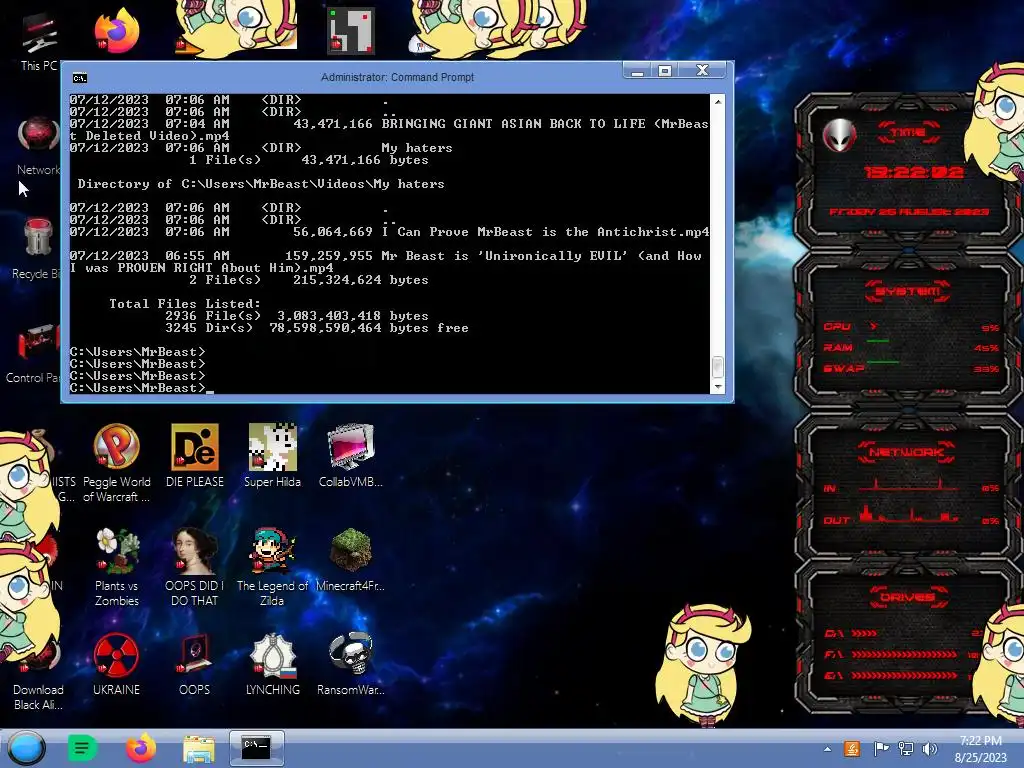The image size is (1024, 768).
Task: Click the RAM row in SYSTEM widget
Action: (910, 347)
